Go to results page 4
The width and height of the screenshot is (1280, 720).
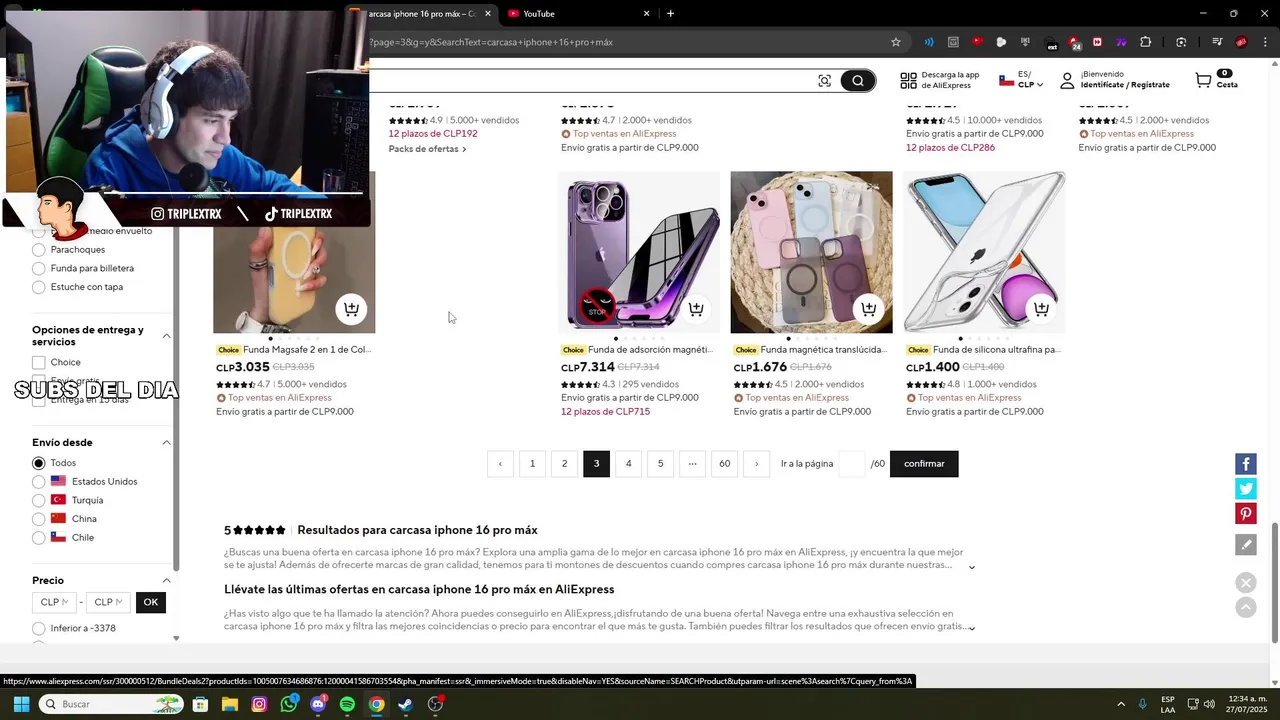pyautogui.click(x=628, y=464)
